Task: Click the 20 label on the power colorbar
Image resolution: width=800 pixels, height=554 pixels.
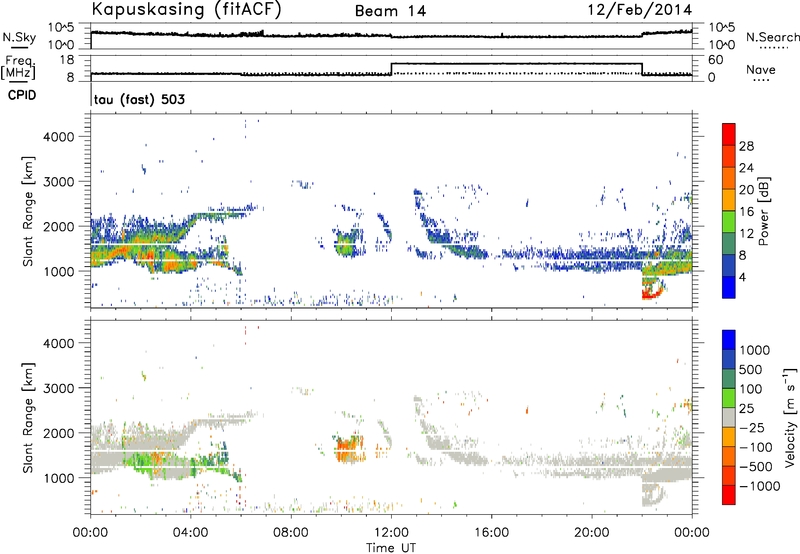Action: pos(746,190)
